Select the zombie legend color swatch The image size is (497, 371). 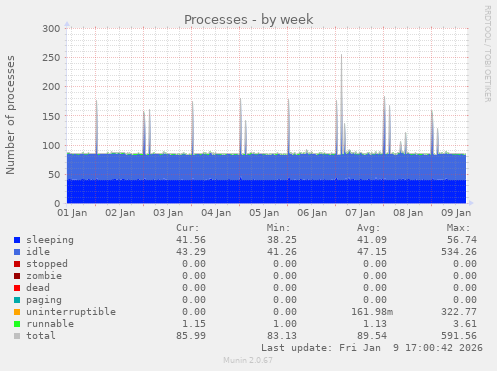click(x=17, y=276)
